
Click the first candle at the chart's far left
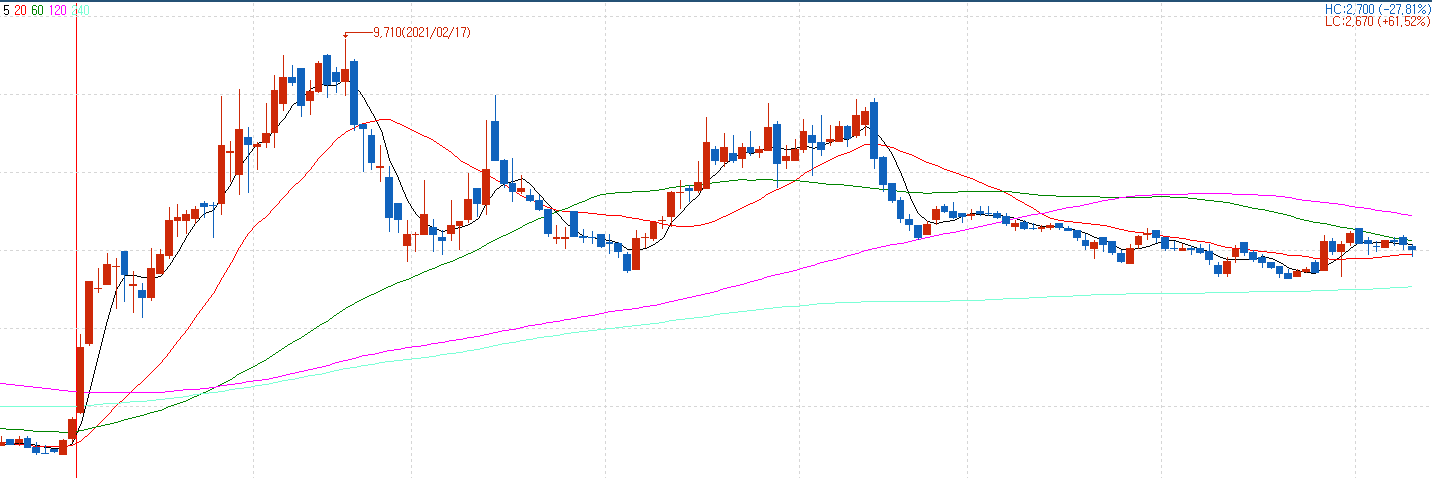coord(4,441)
